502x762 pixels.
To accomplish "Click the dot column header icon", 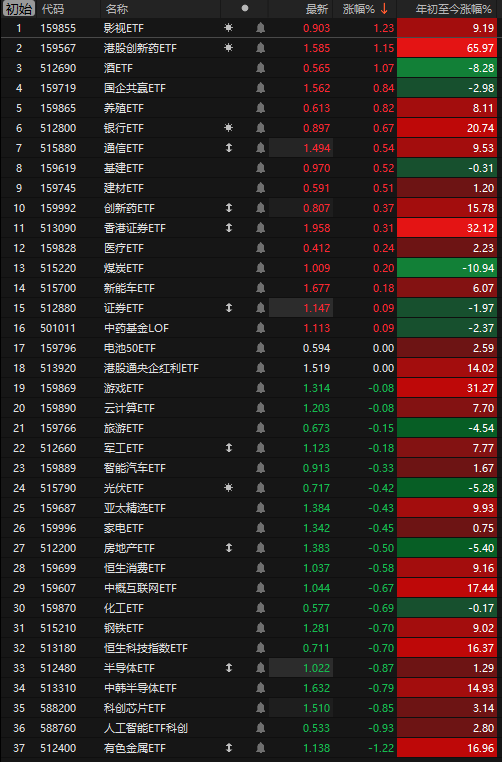I will (244, 8).
